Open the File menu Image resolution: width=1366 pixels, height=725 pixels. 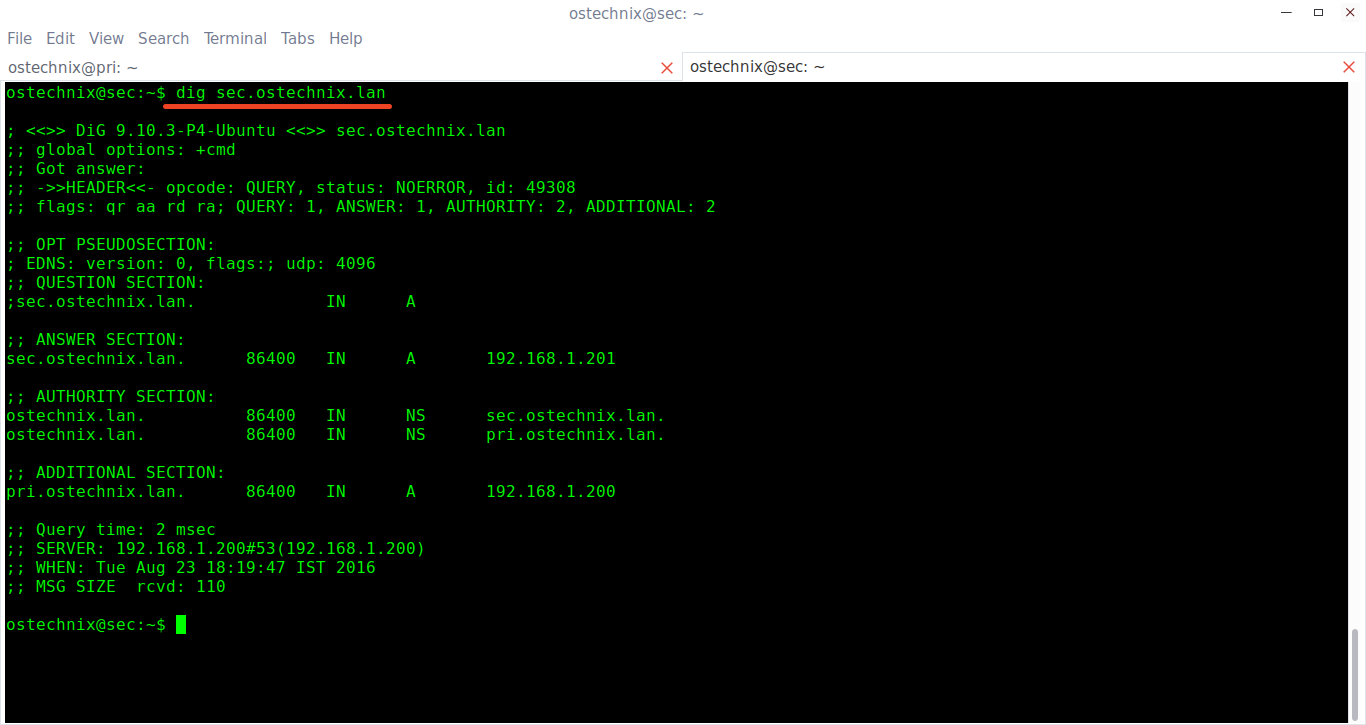pos(20,38)
